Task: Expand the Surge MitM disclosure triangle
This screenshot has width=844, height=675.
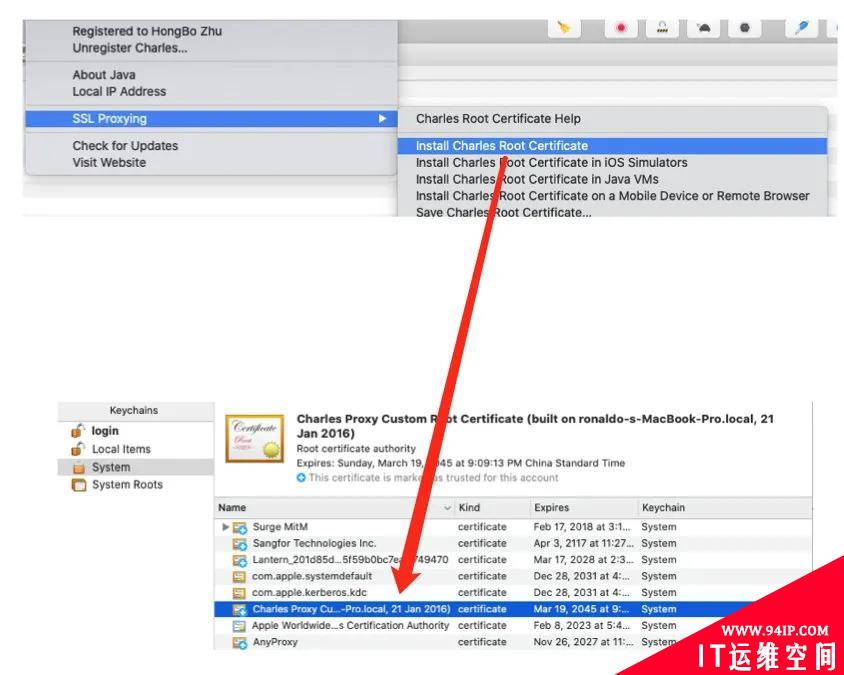Action: point(226,527)
